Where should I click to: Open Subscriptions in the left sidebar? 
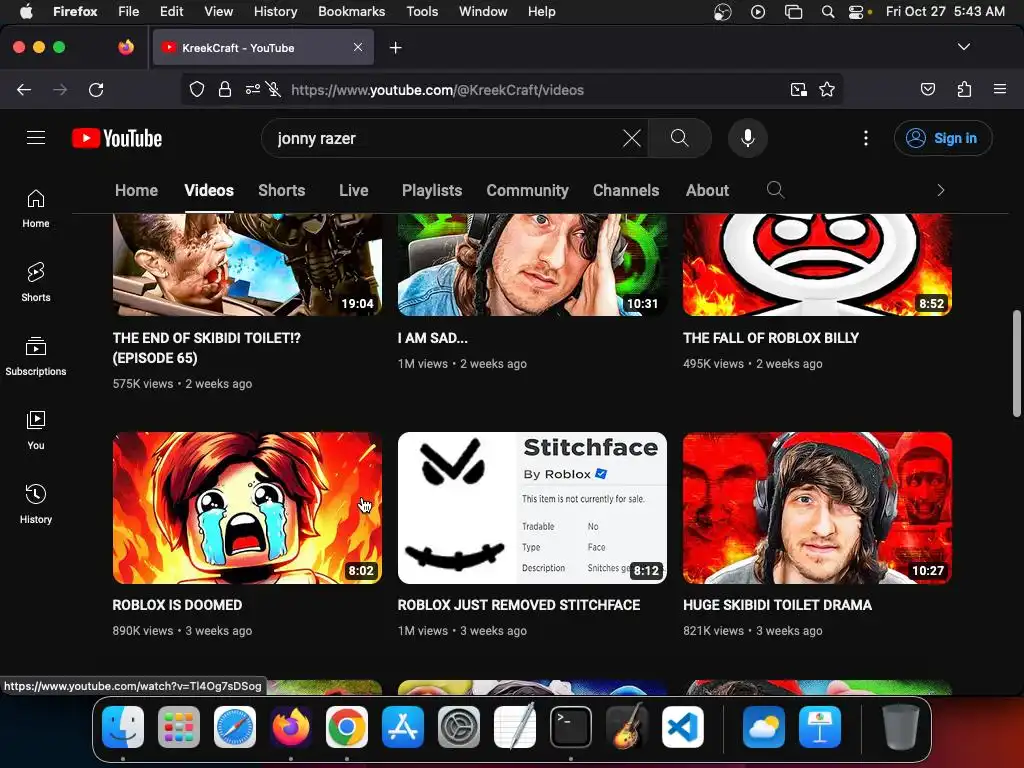36,356
